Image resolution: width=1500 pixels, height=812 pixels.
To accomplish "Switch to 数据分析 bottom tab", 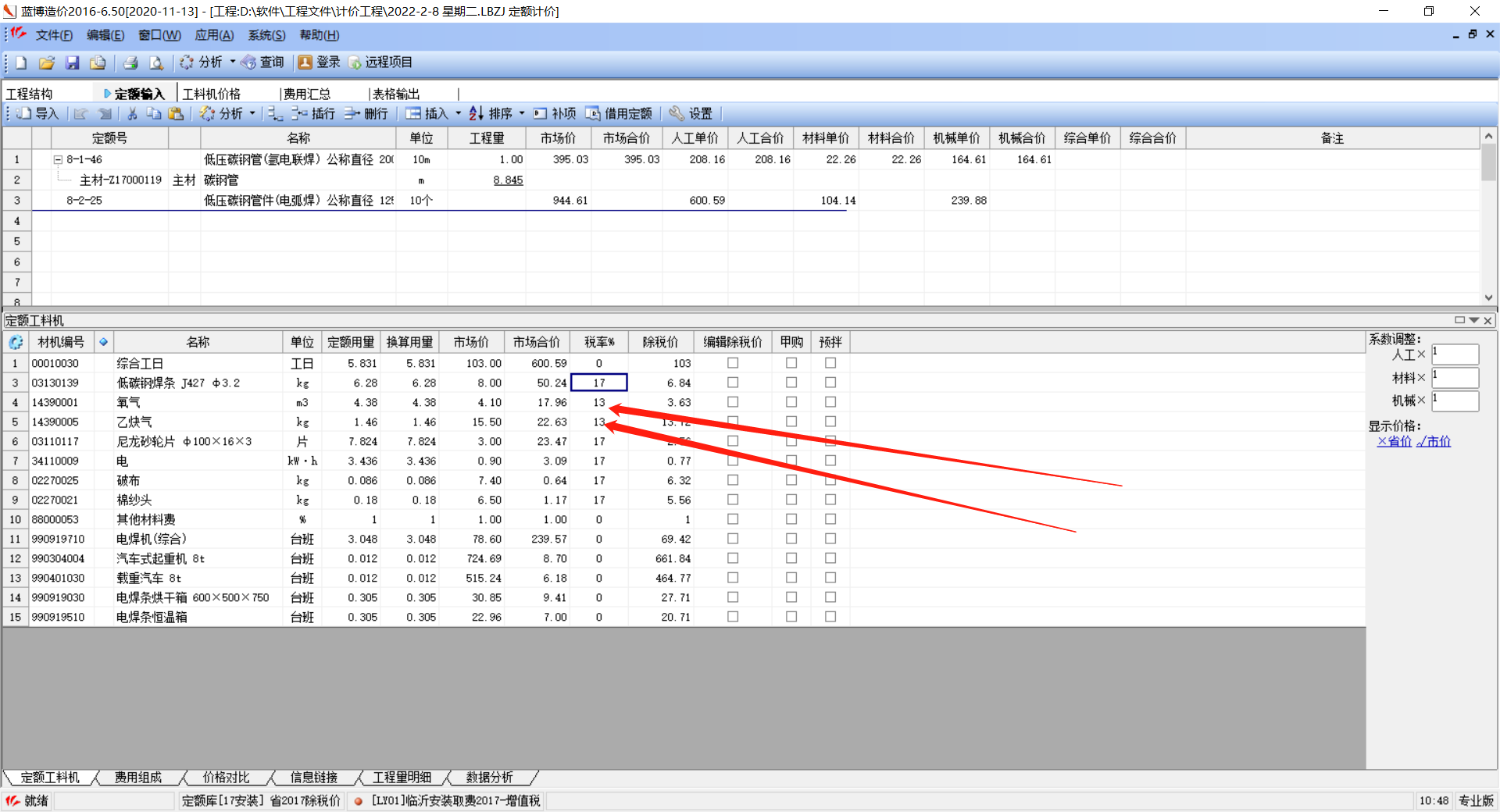I will coord(489,778).
